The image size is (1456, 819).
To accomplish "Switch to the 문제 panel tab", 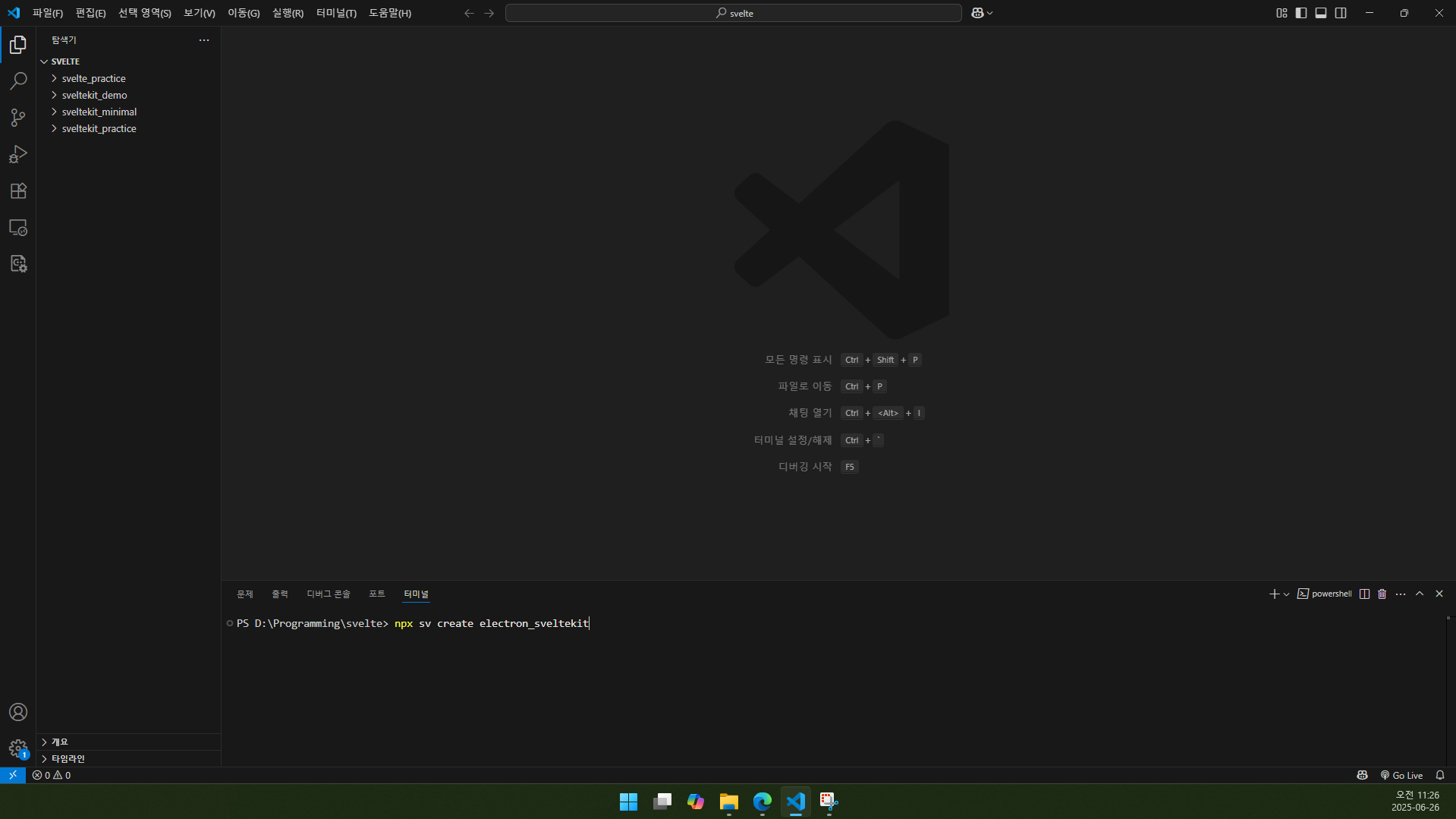I will (x=245, y=594).
